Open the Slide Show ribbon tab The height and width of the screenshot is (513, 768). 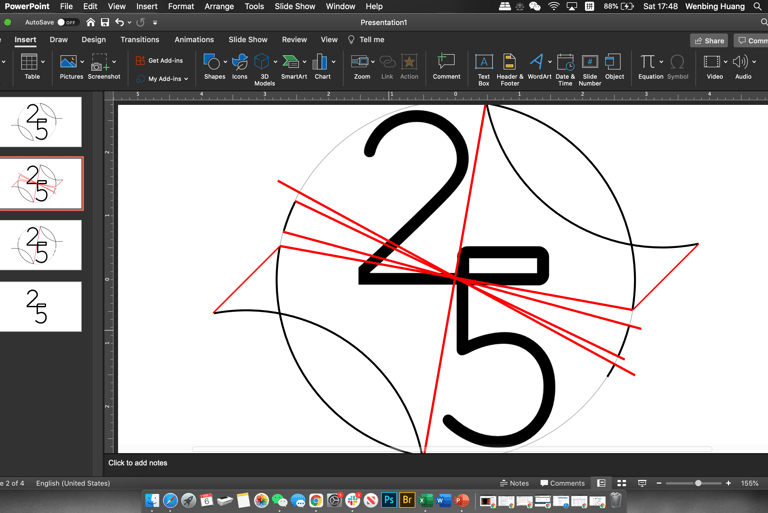tap(248, 40)
